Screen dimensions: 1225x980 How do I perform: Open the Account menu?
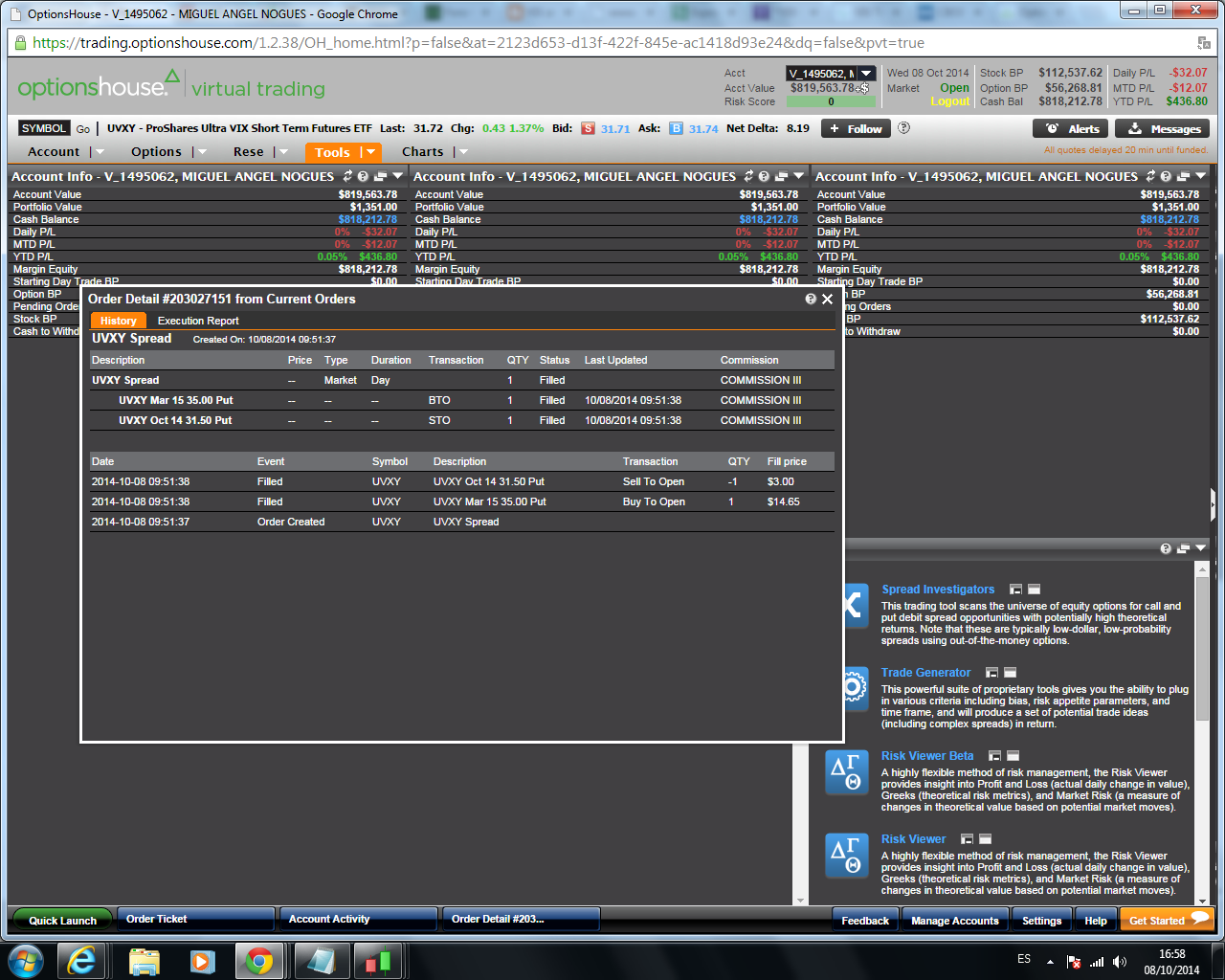(54, 152)
